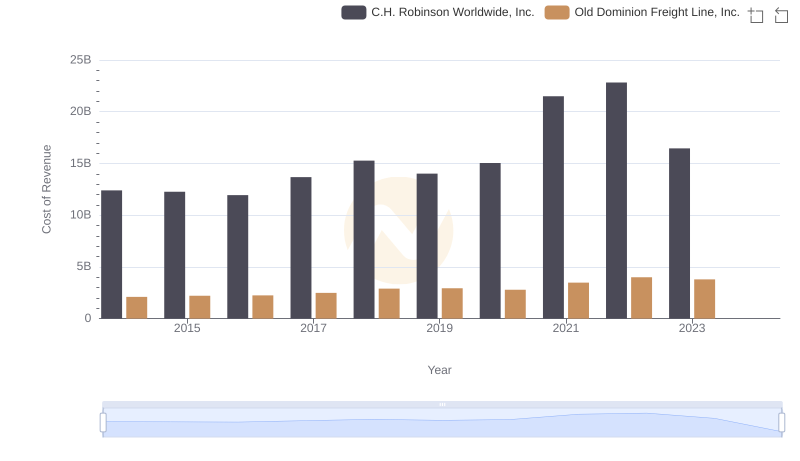Image resolution: width=800 pixels, height=461 pixels.
Task: Click the Old Dominion Freight Line, Inc. legend label
Action: pos(657,12)
